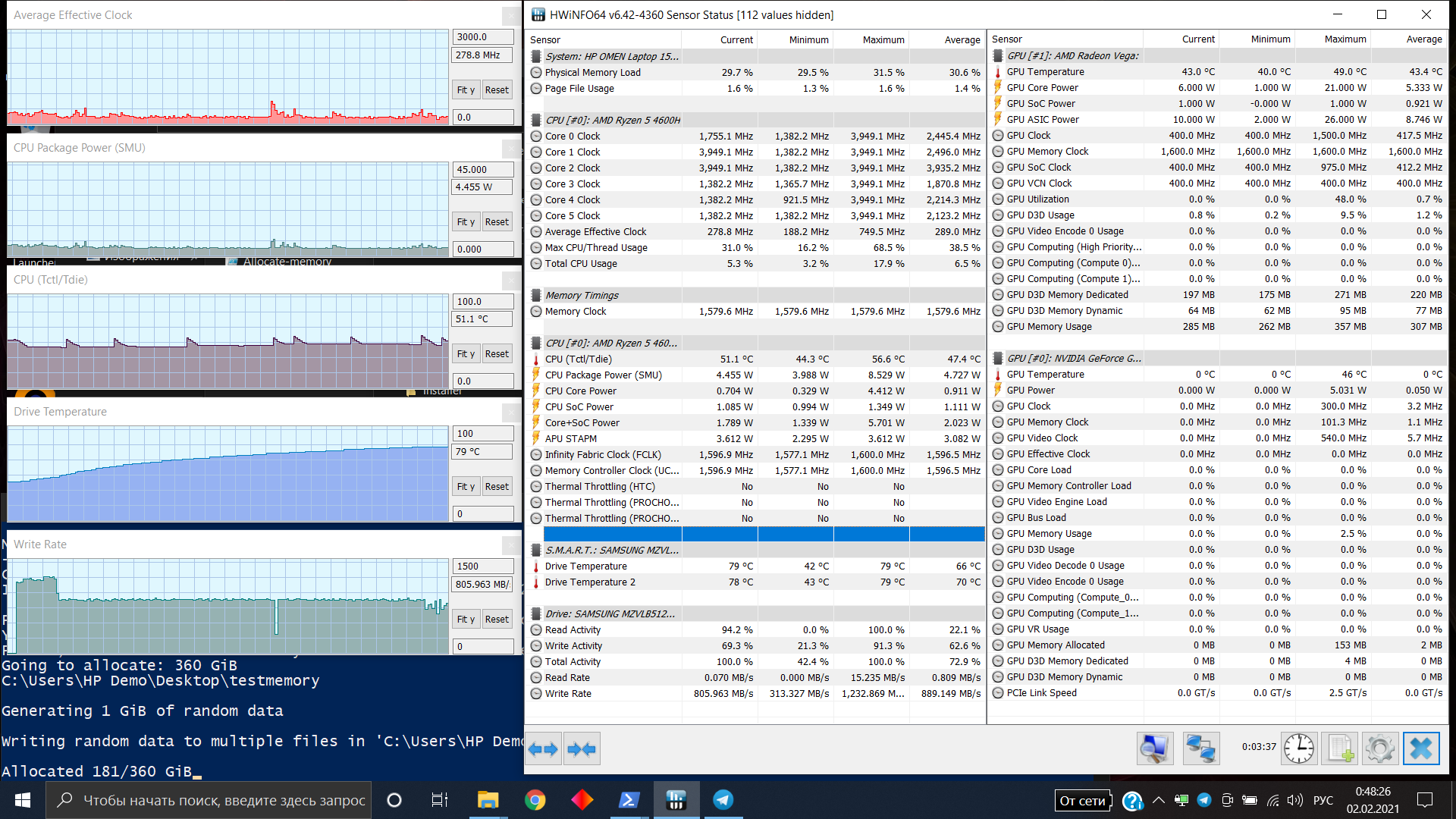Screen dimensions: 1456x819
Task: Close sensors with the blue X icon
Action: pyautogui.click(x=1421, y=749)
